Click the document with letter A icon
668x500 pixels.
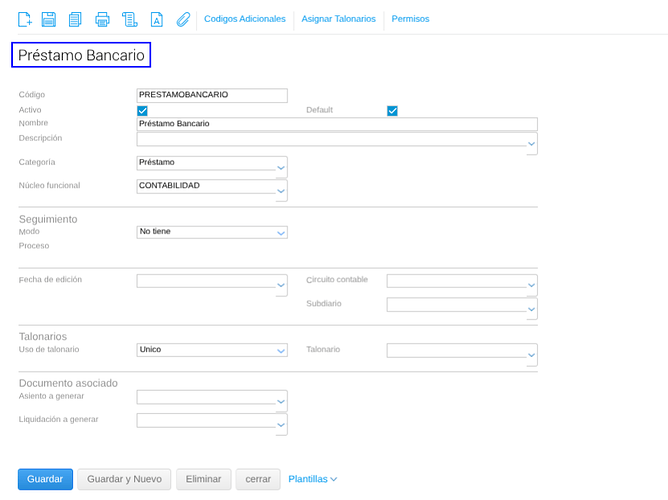tap(156, 19)
